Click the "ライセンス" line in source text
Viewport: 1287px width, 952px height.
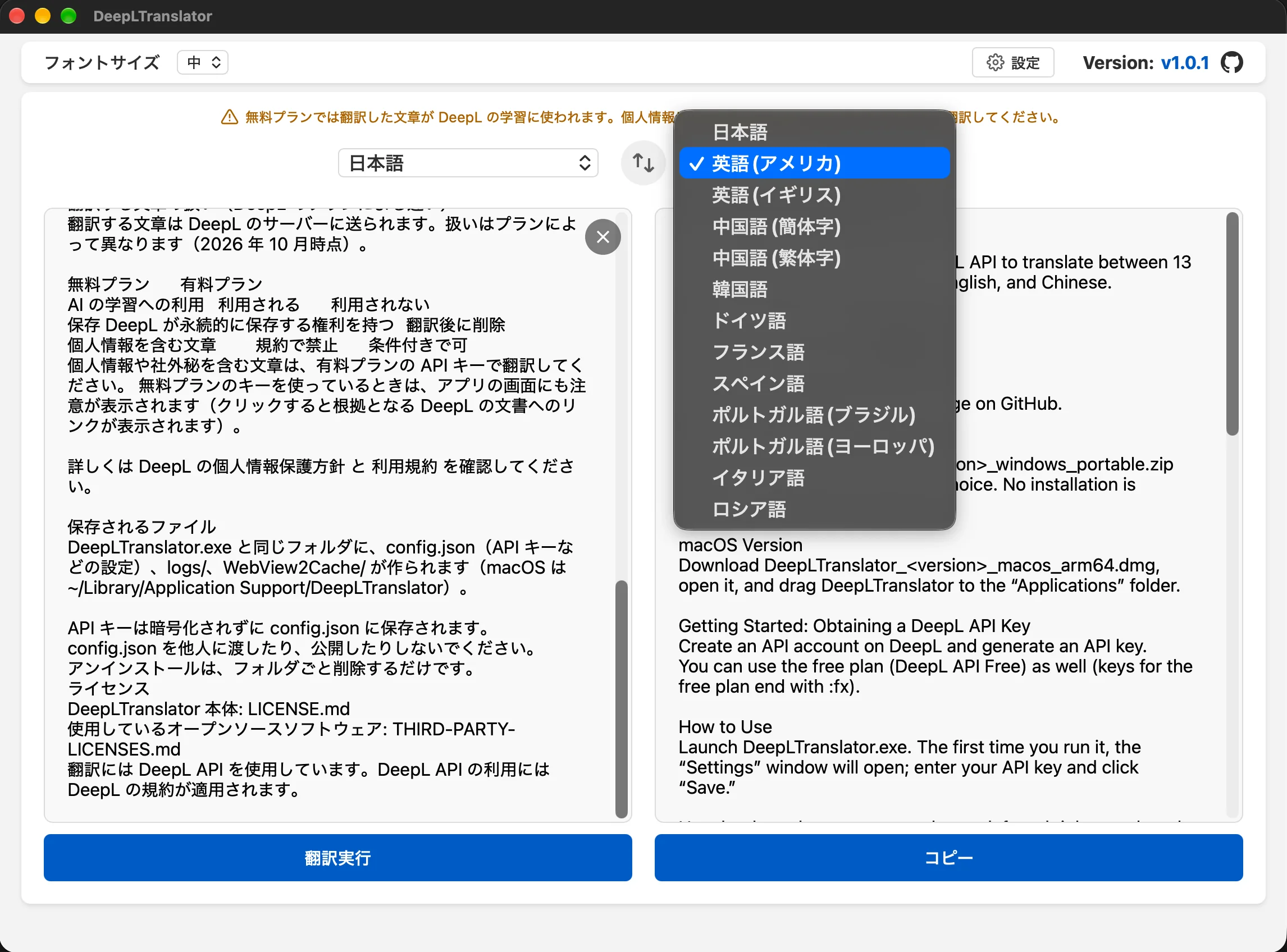click(108, 689)
